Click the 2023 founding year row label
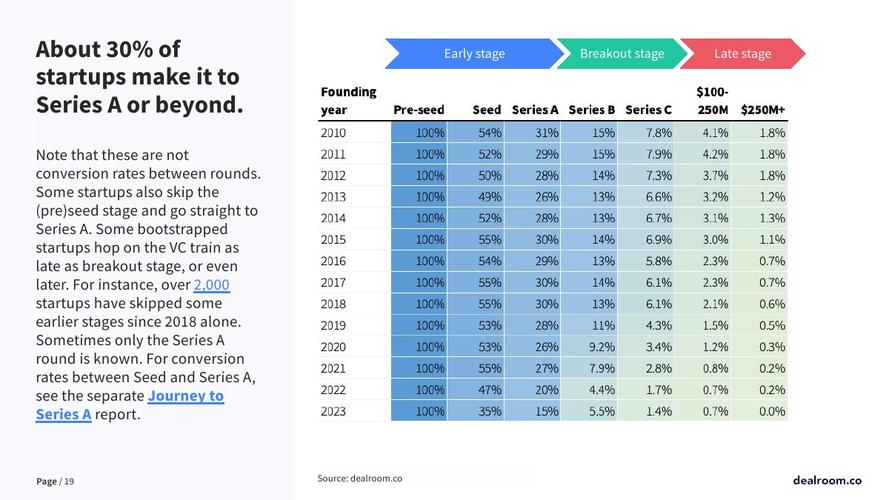The height and width of the screenshot is (500, 889). (333, 411)
